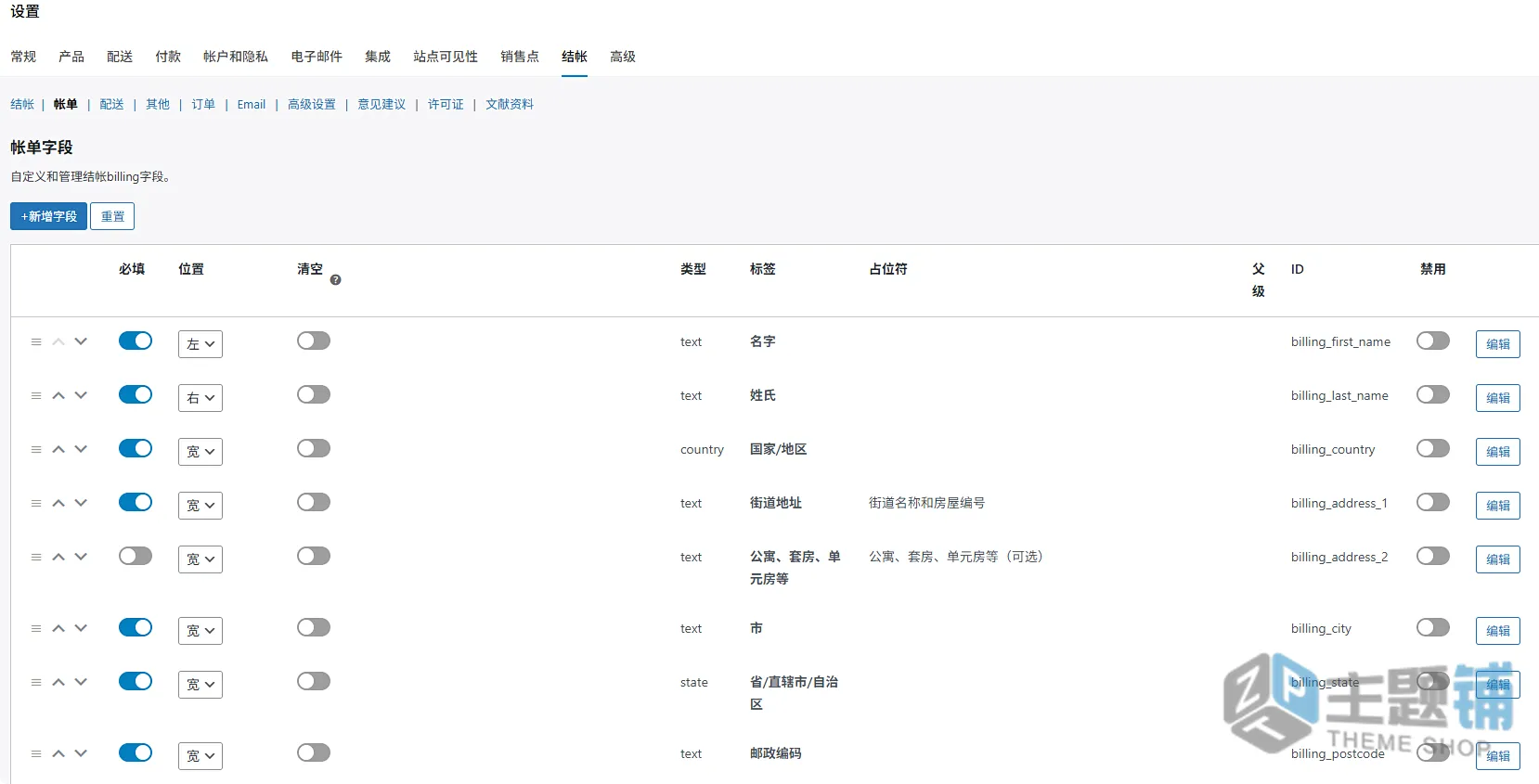The width and height of the screenshot is (1539, 784).
Task: Toggle required switch for 邮政编码 field
Action: click(136, 752)
